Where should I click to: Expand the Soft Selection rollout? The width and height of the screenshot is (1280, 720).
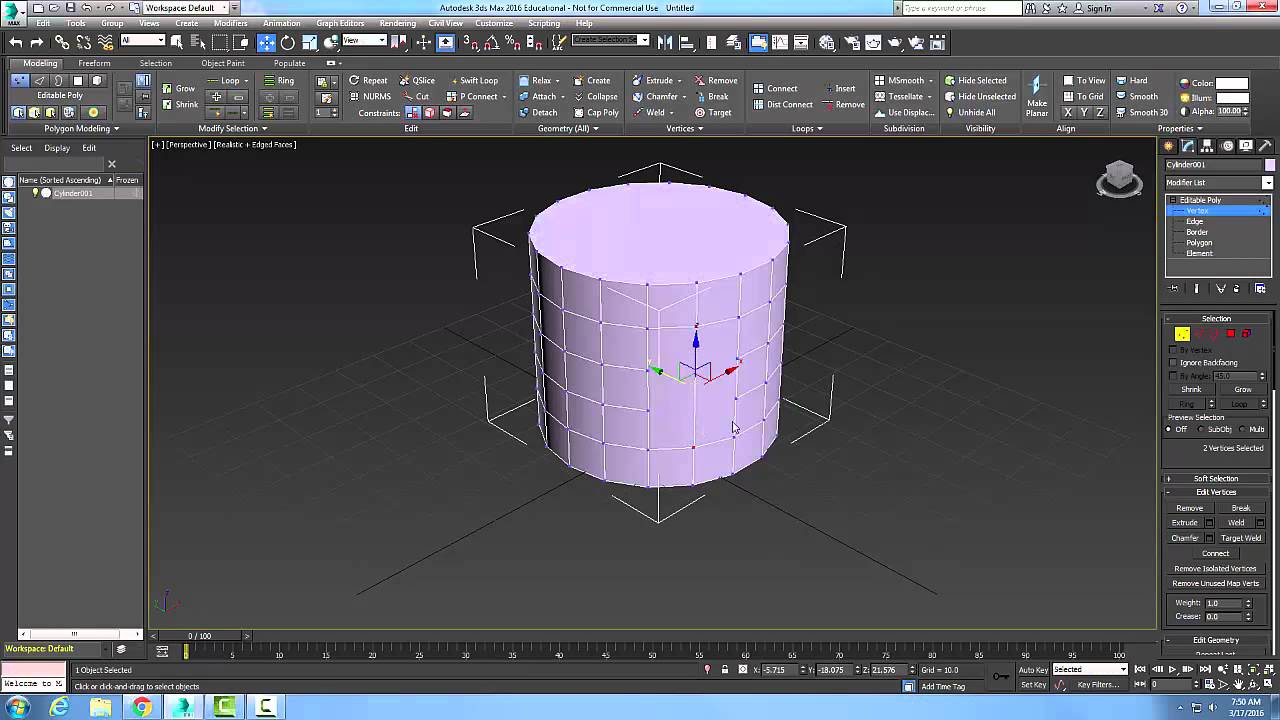coord(1216,478)
